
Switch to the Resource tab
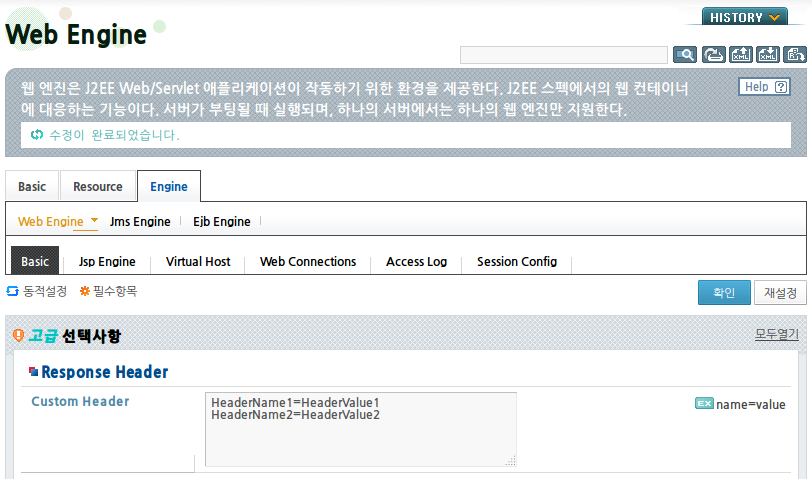(98, 186)
